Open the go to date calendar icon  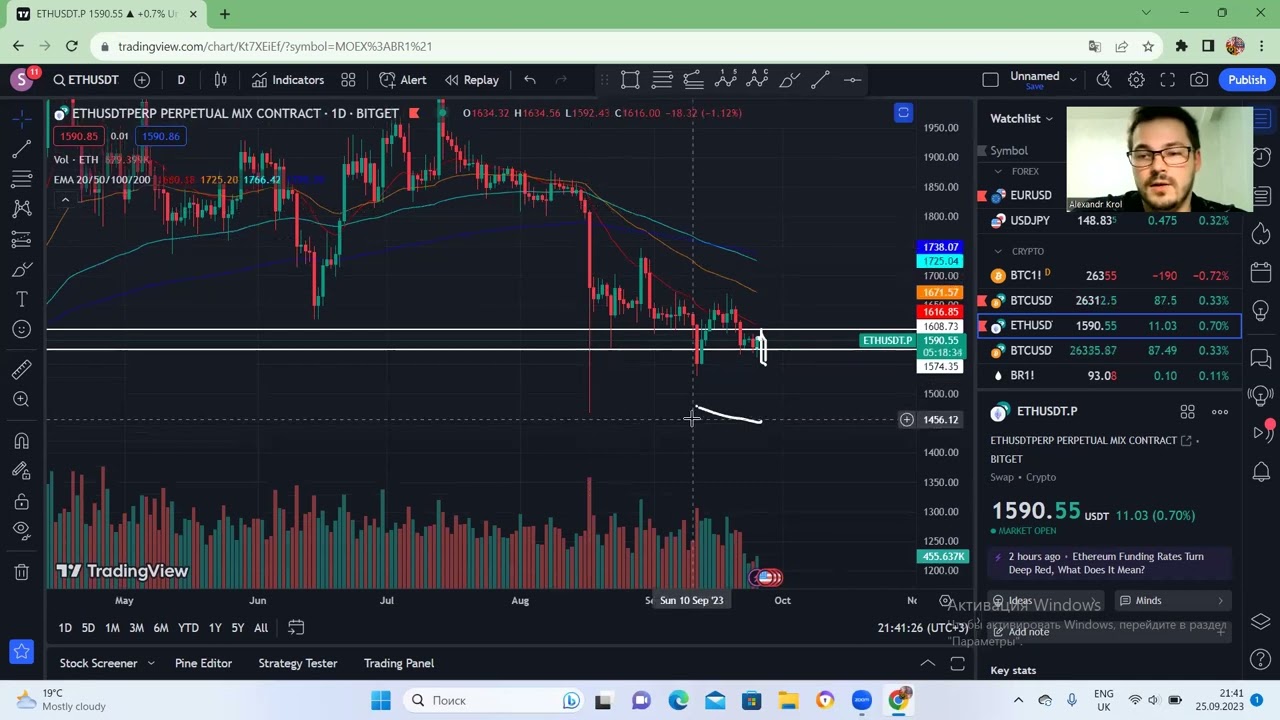[296, 628]
